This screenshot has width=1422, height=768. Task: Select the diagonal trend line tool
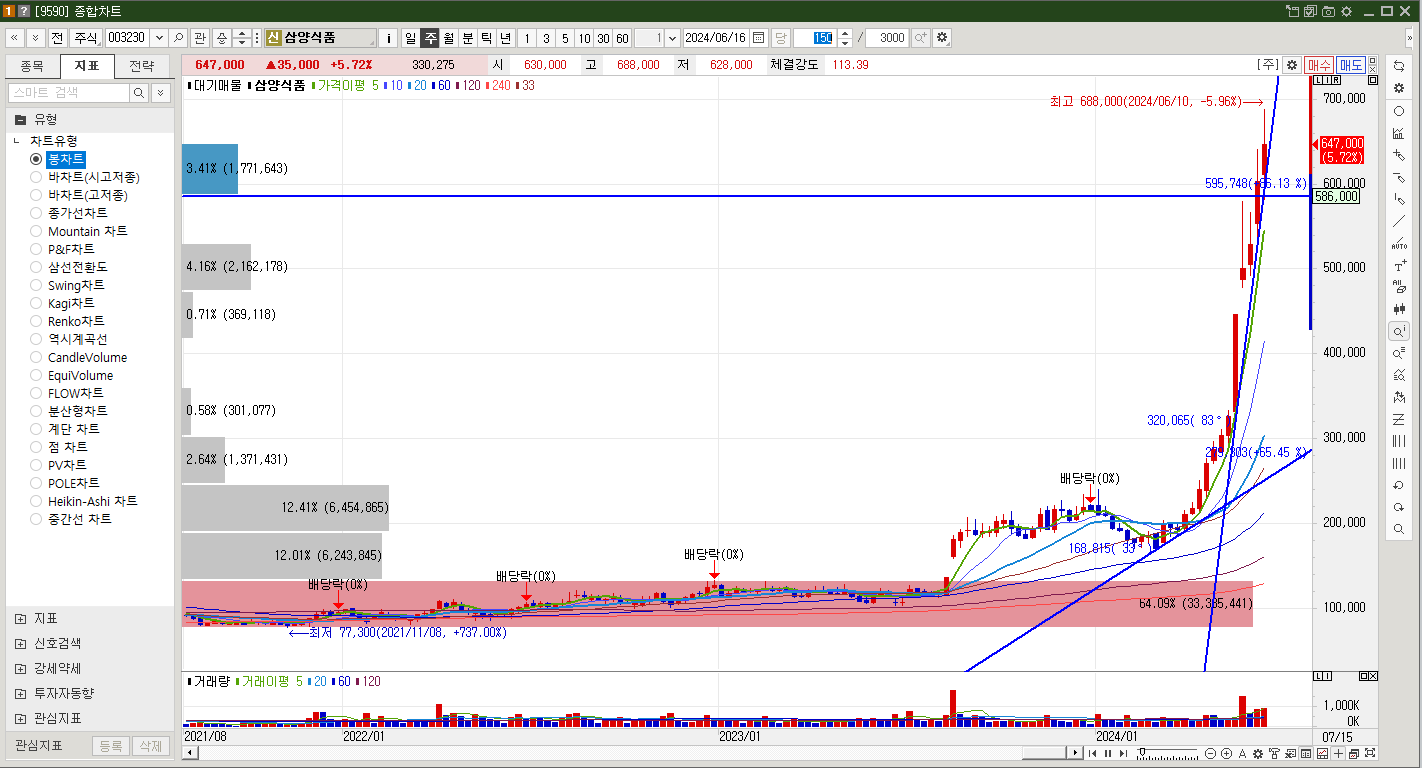coord(1399,221)
